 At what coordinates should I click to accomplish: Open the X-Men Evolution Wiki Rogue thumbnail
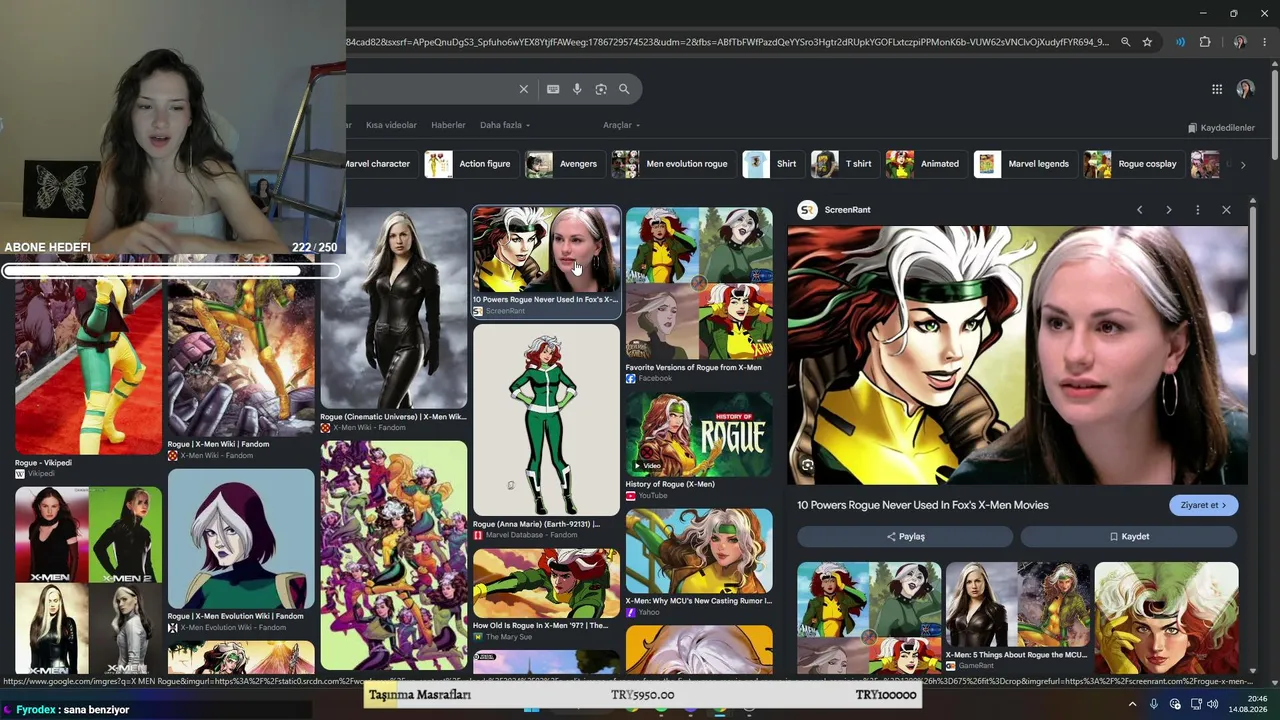(x=241, y=539)
